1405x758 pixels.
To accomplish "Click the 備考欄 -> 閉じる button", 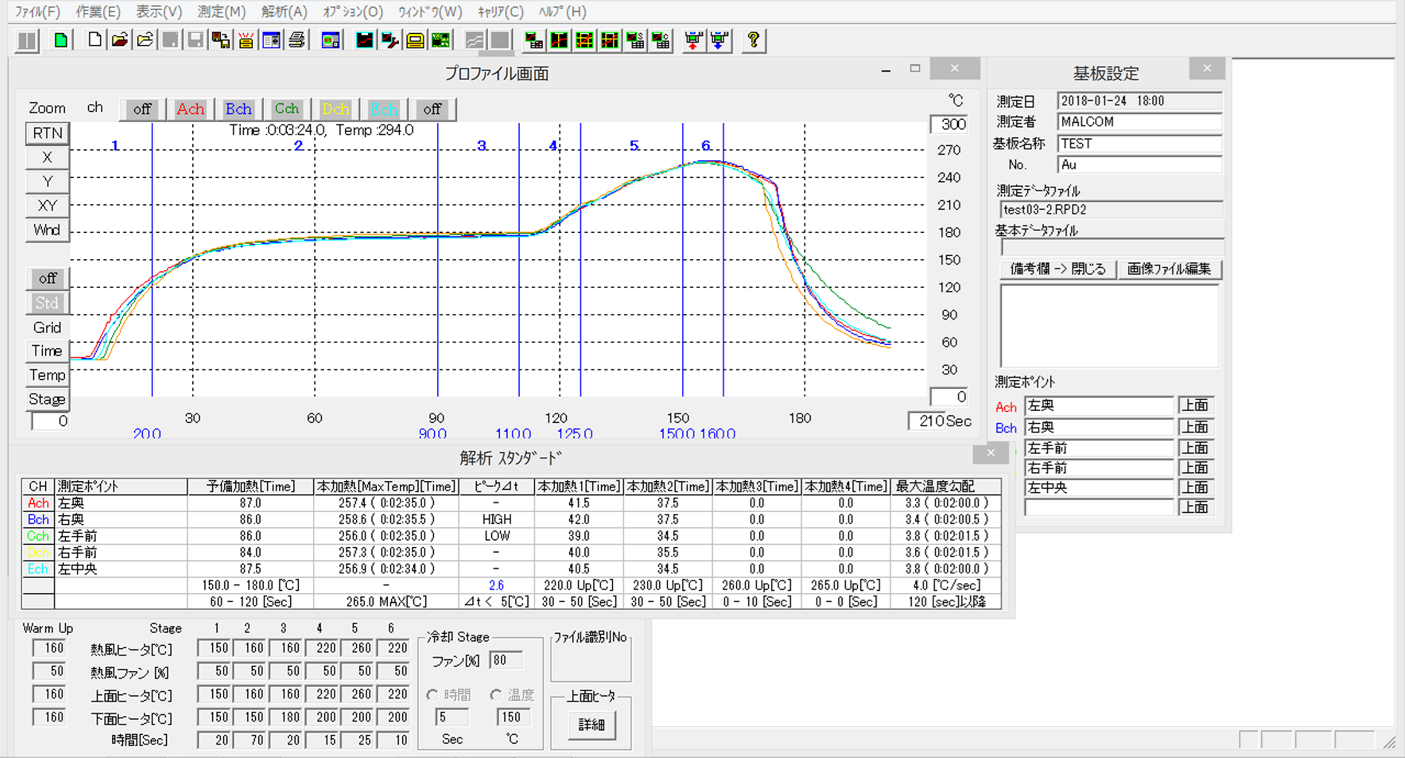I will (1057, 270).
